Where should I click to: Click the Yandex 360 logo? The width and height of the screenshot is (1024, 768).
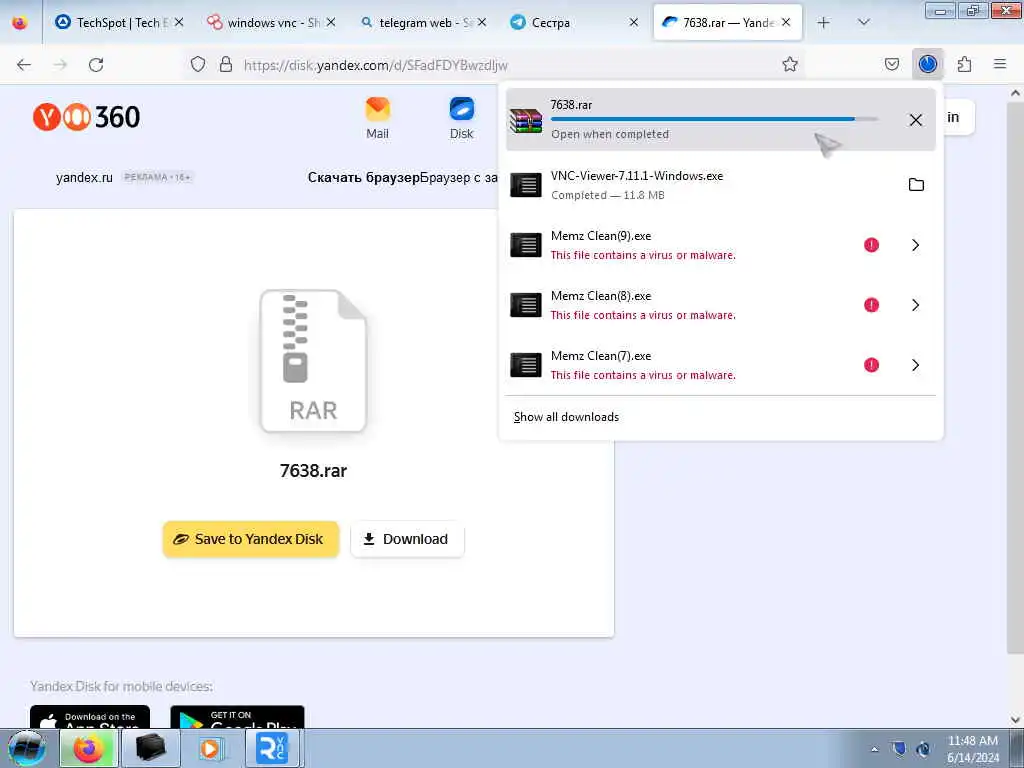pos(86,117)
